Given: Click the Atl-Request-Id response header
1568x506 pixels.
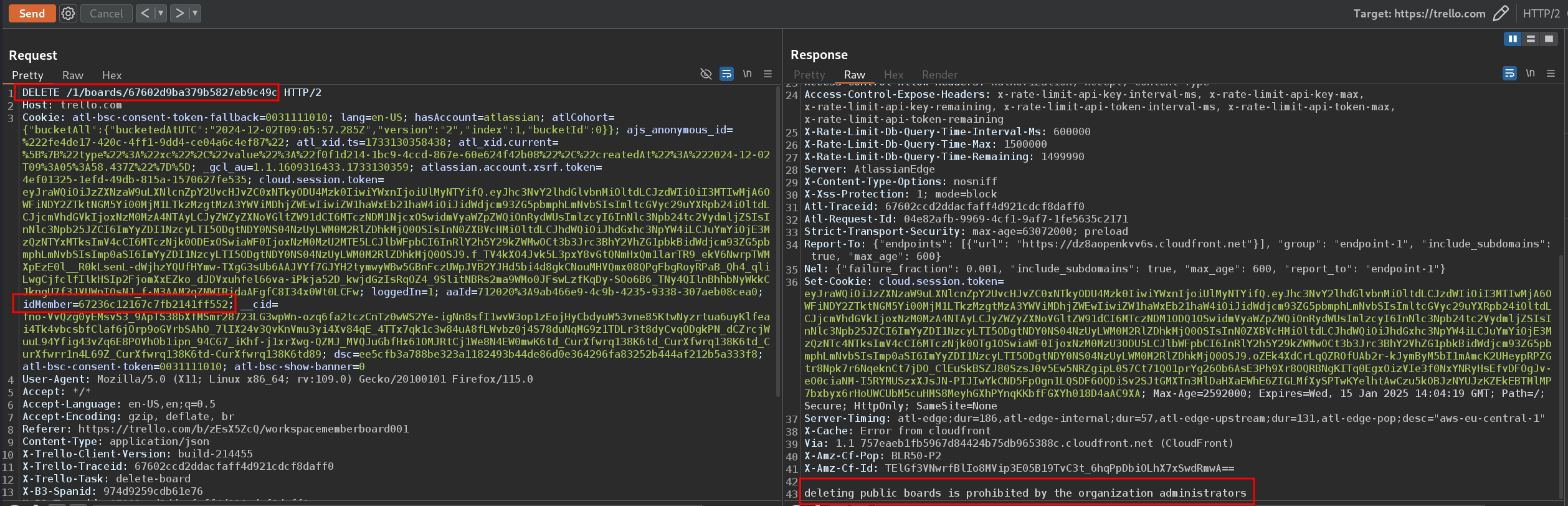Looking at the screenshot, I should pos(966,219).
